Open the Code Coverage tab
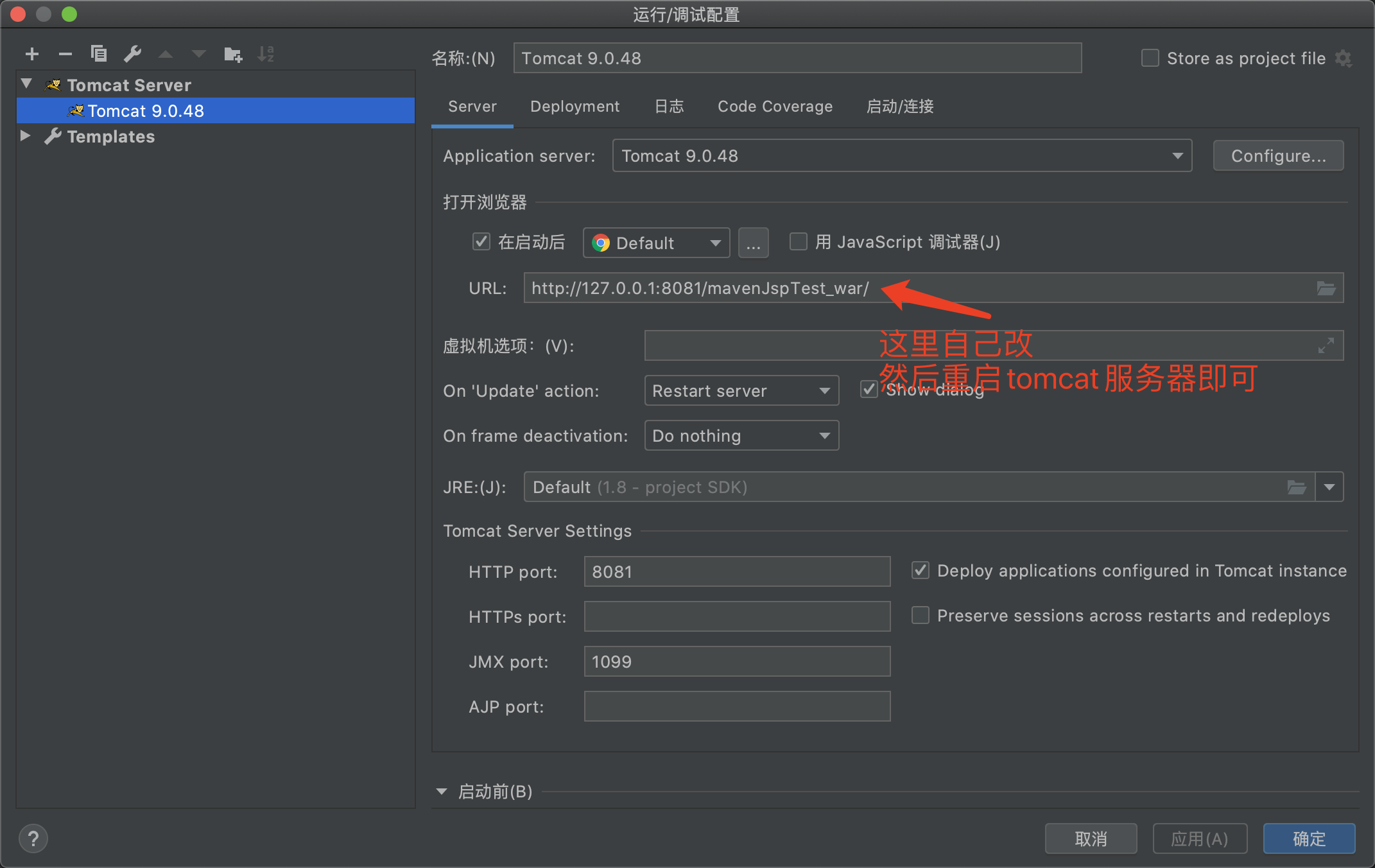This screenshot has width=1375, height=868. pos(775,107)
